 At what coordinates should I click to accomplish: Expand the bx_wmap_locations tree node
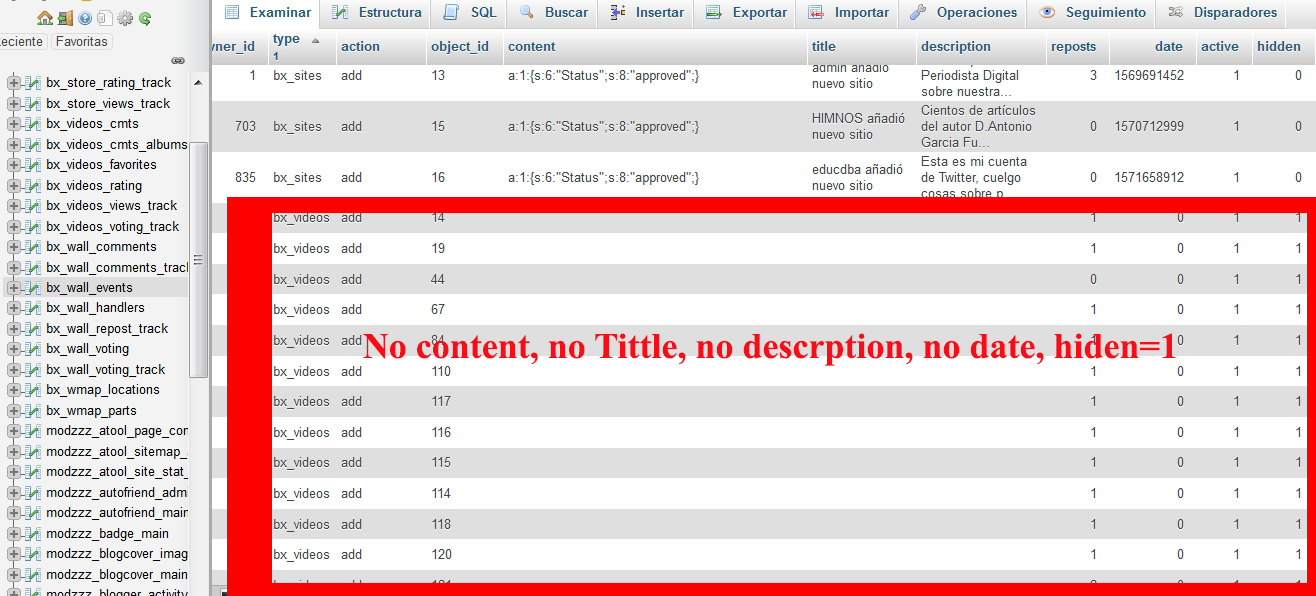(14, 390)
